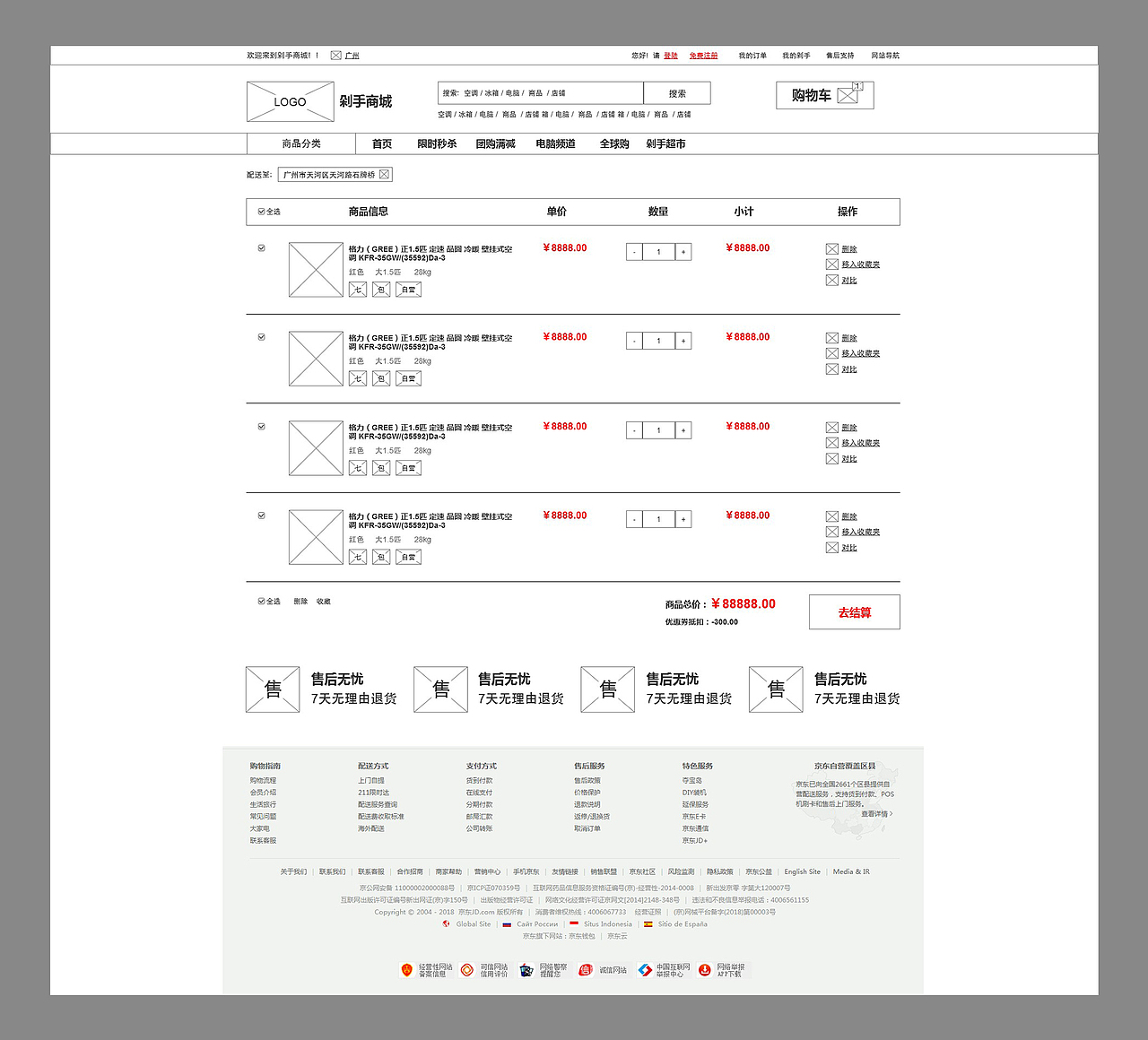Click the 搜索 search button
The width and height of the screenshot is (1148, 1040).
(x=677, y=93)
